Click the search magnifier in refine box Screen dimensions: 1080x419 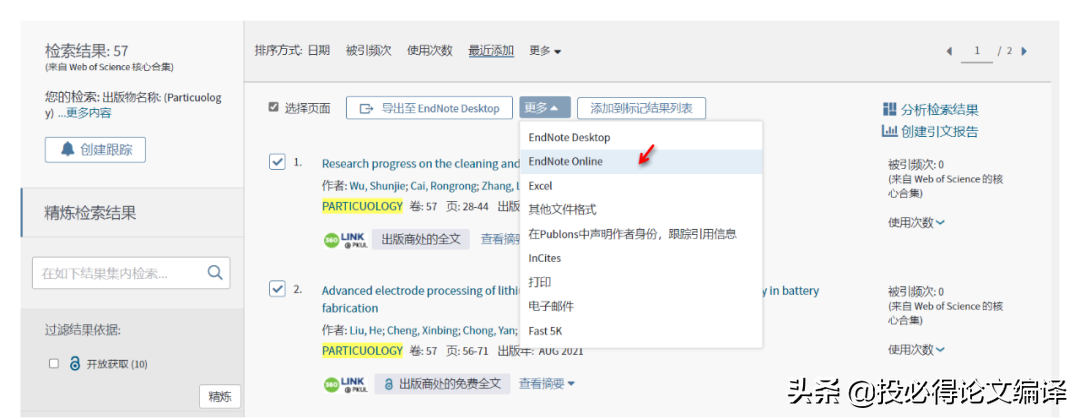click(x=215, y=273)
